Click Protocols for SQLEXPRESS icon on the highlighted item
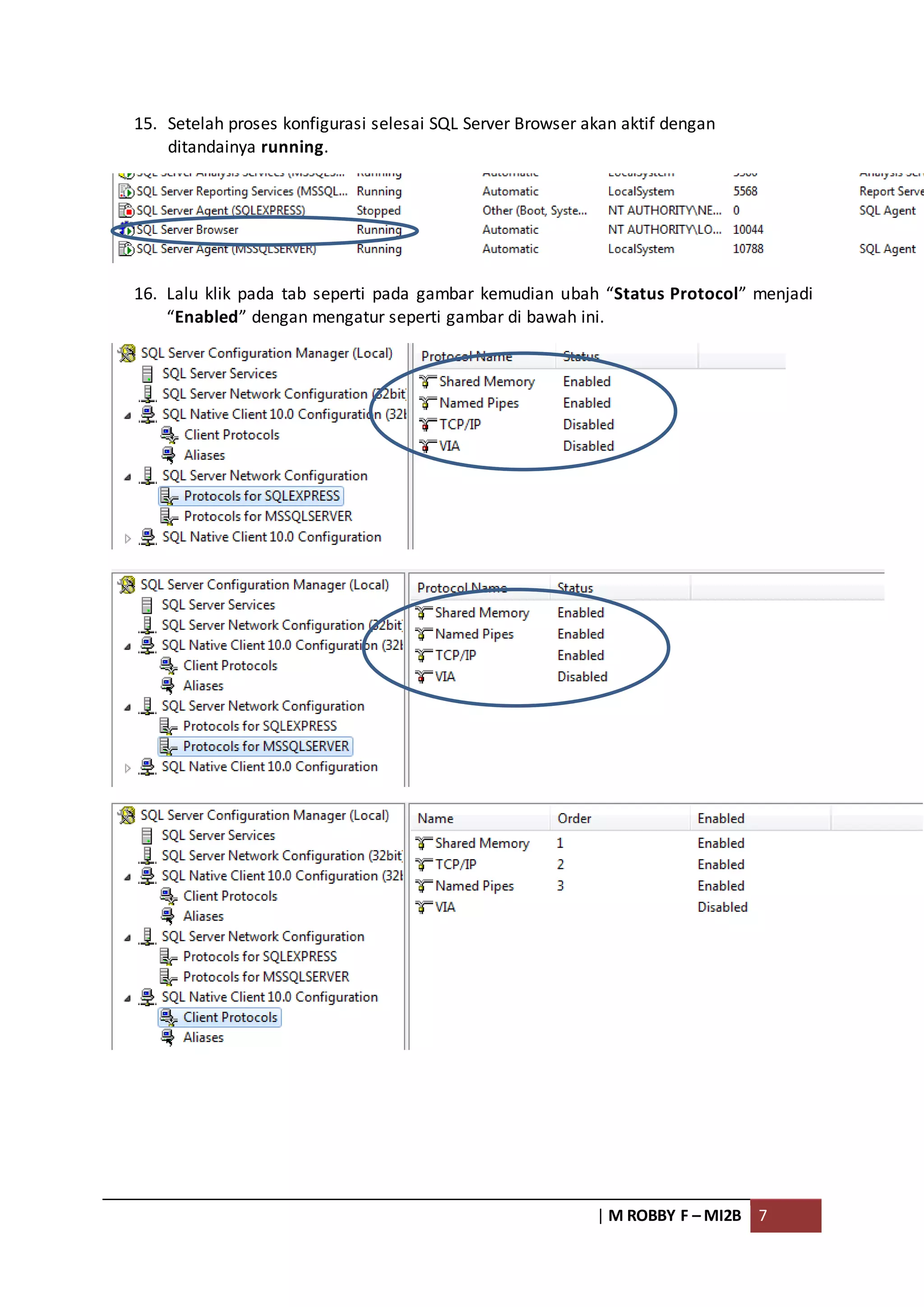The width and height of the screenshot is (924, 1307). point(168,496)
